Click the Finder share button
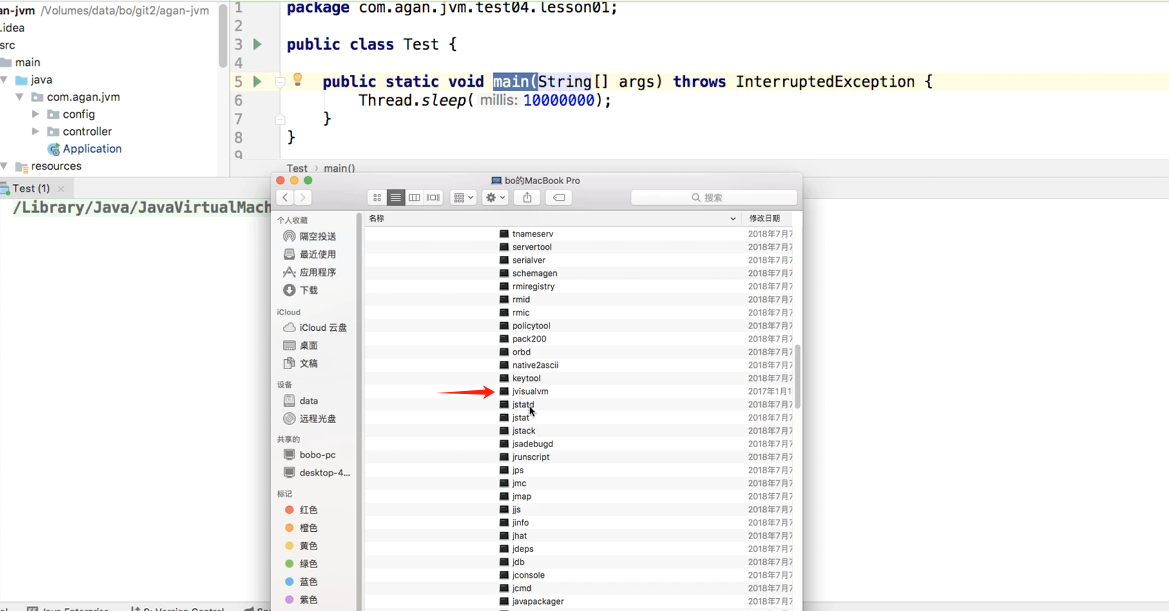This screenshot has width=1169, height=611. tap(527, 197)
